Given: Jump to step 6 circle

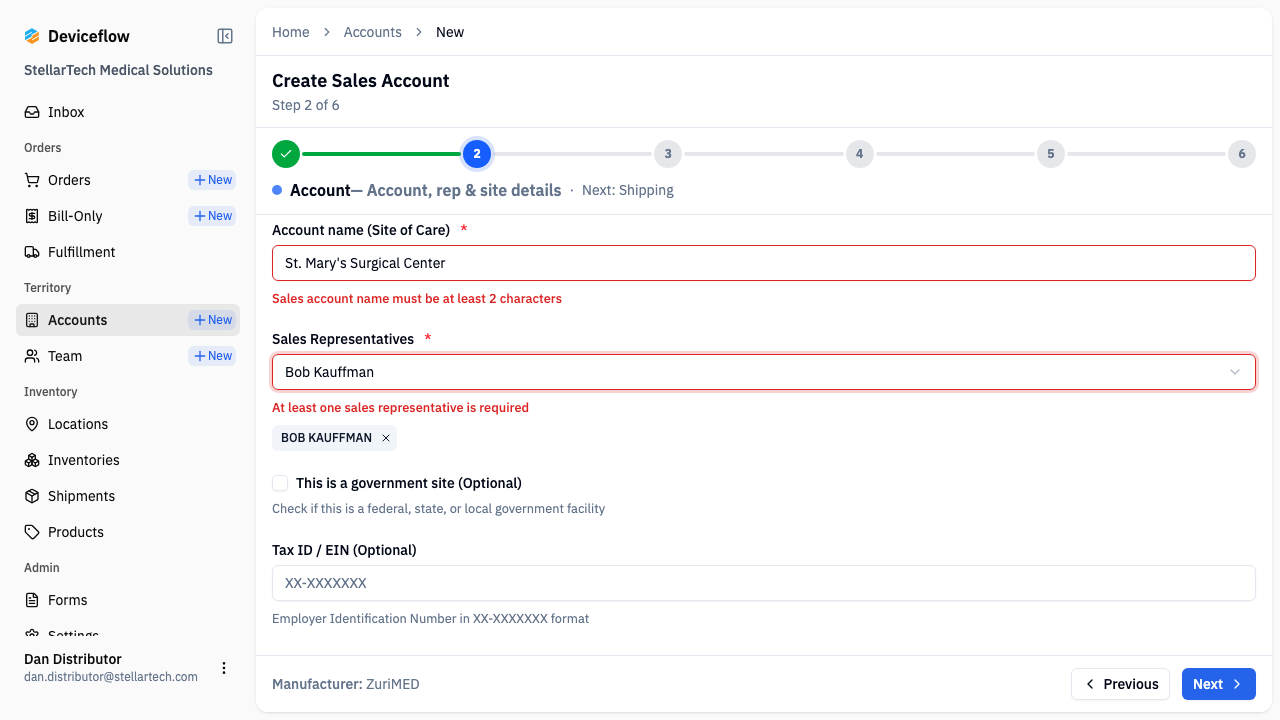Looking at the screenshot, I should point(1242,154).
